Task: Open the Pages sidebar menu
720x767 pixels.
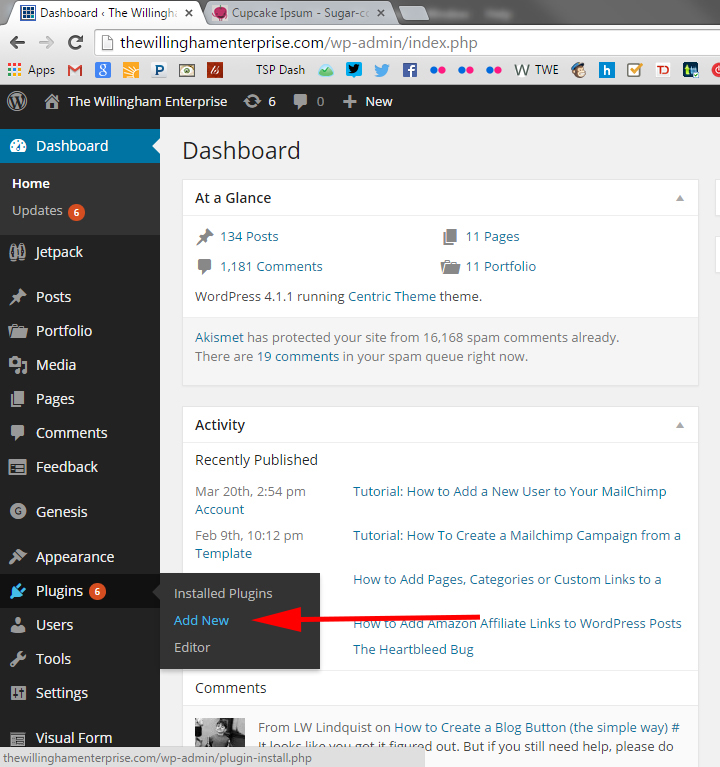Action: click(x=80, y=399)
